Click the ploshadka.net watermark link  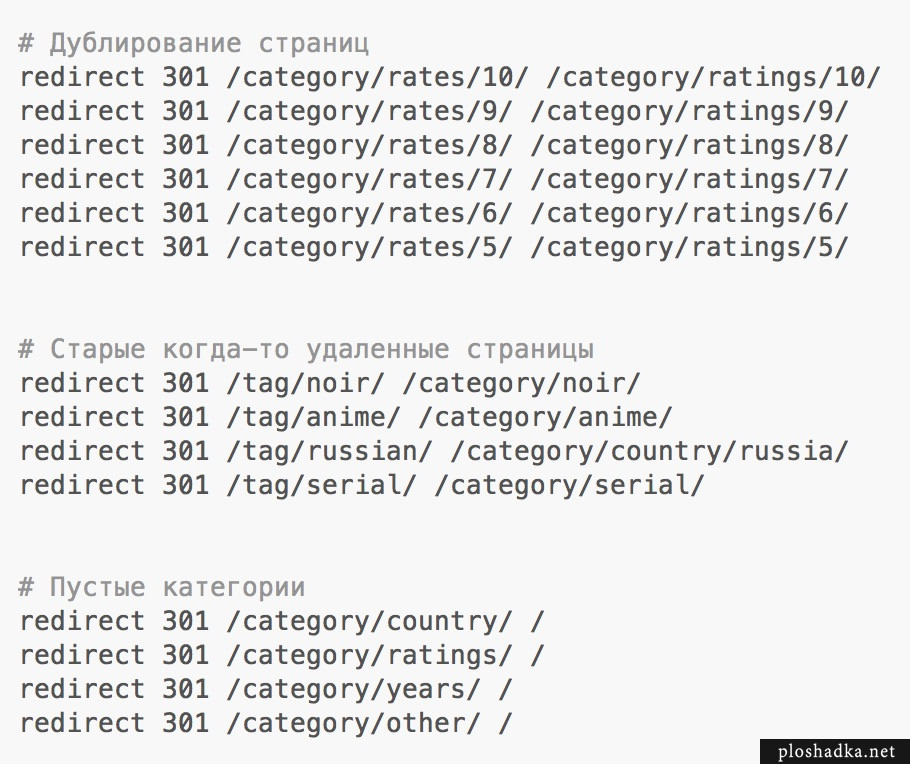[835, 750]
